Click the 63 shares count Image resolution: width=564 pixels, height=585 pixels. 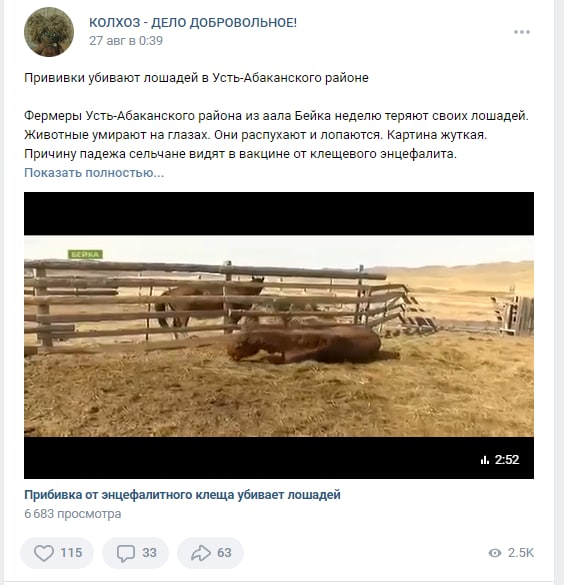(x=224, y=553)
